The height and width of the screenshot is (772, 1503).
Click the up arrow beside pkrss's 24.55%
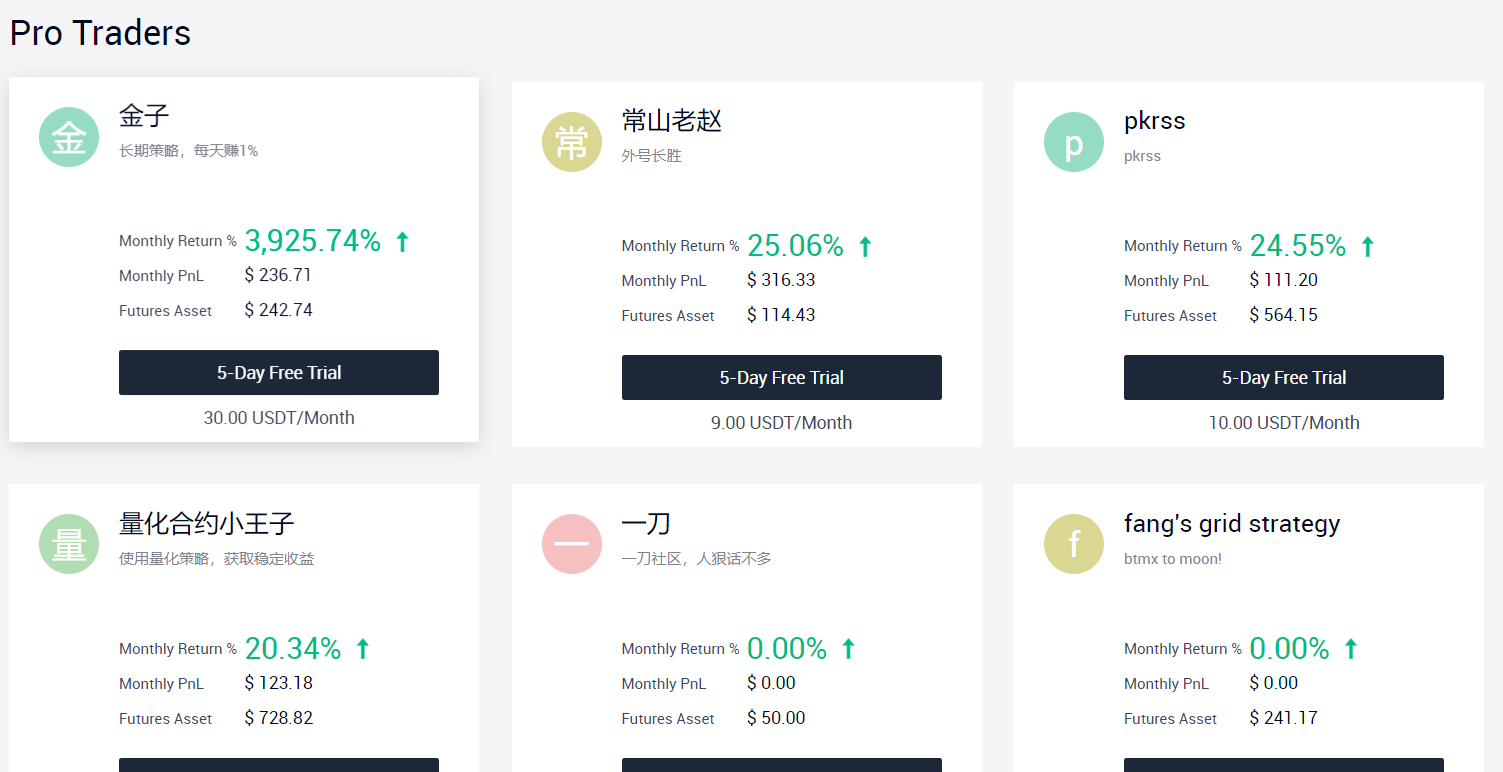point(1367,244)
